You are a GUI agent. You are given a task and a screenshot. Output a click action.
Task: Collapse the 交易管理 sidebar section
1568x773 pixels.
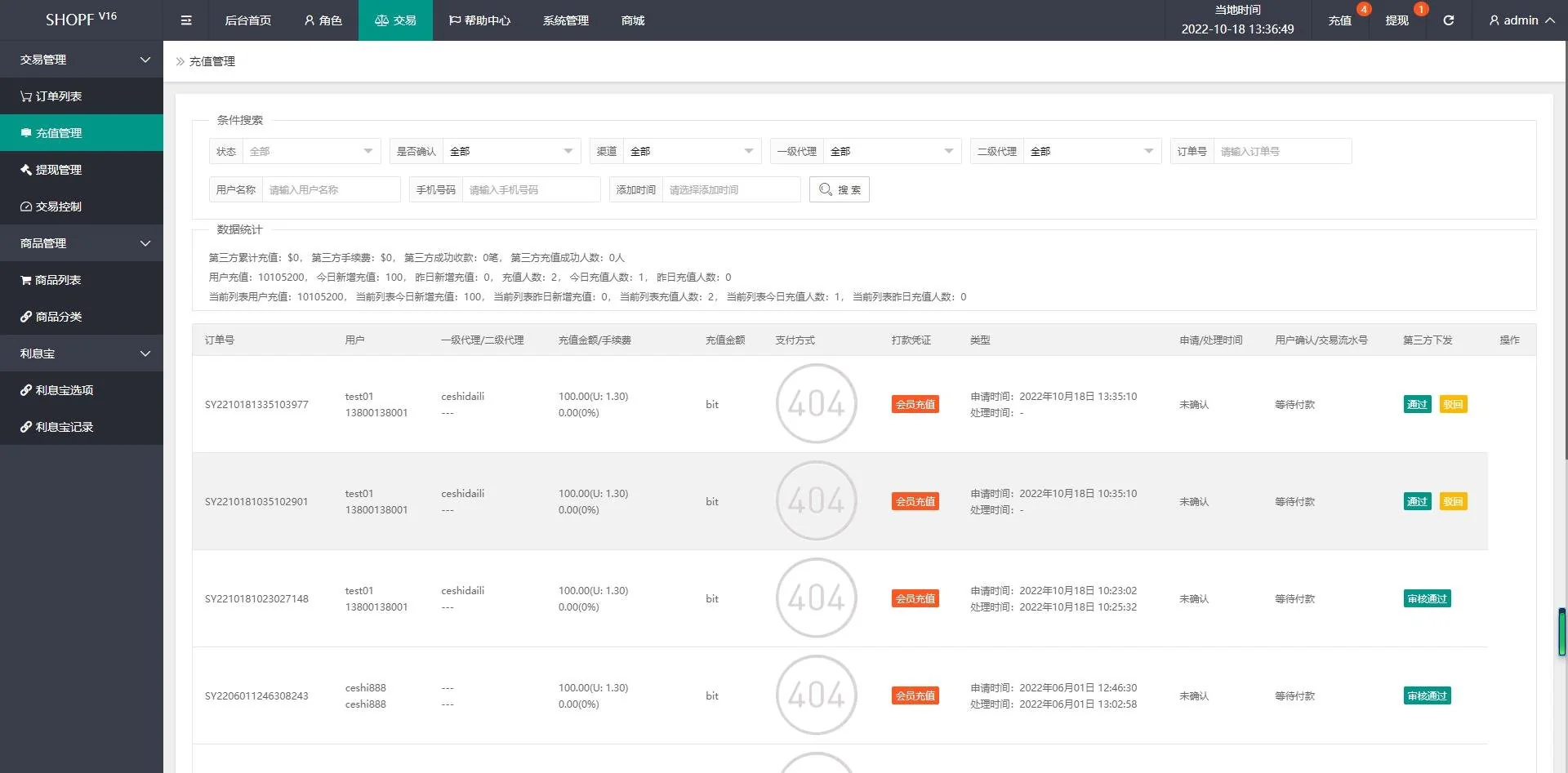click(82, 60)
